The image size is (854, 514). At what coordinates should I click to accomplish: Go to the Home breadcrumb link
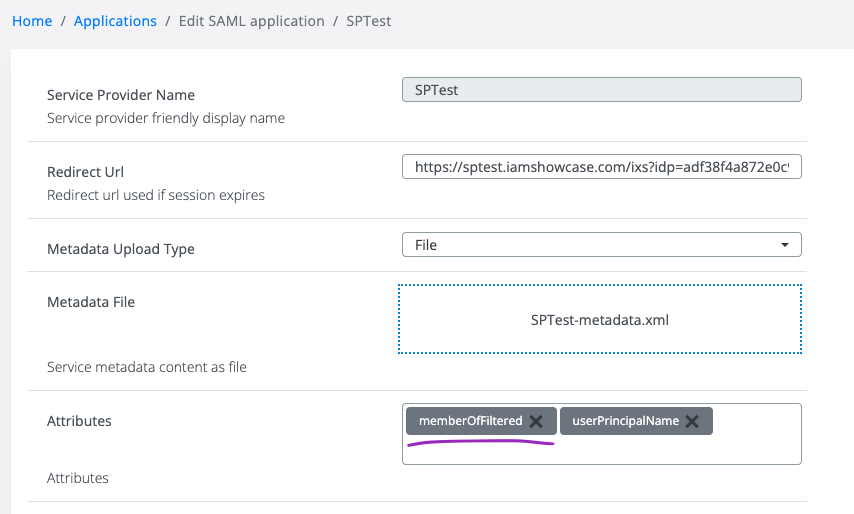pyautogui.click(x=32, y=21)
